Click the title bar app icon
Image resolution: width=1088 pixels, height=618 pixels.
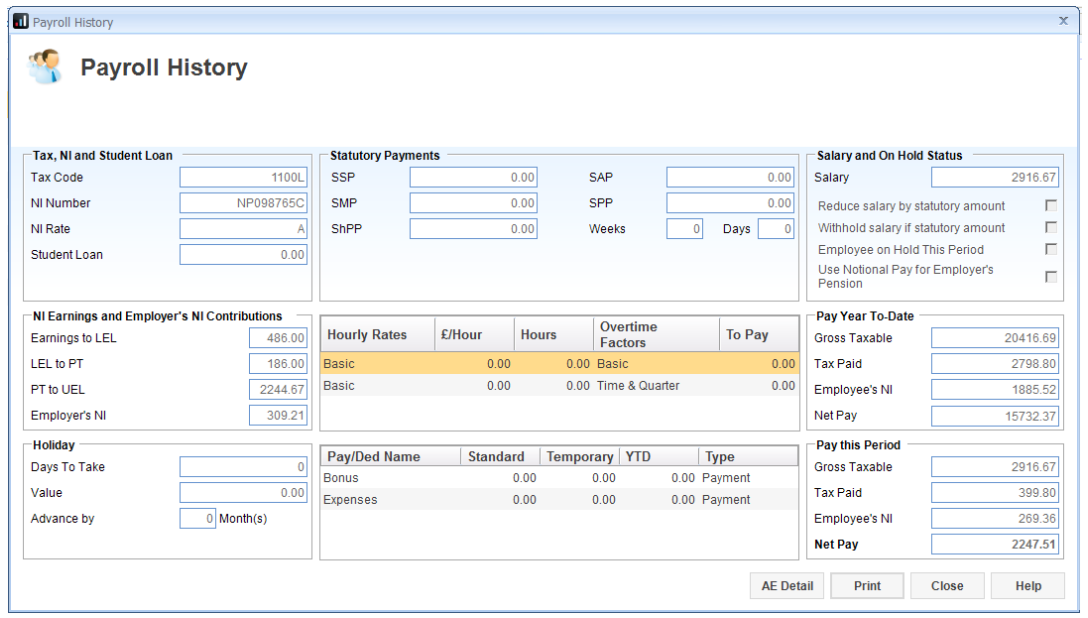pos(20,21)
